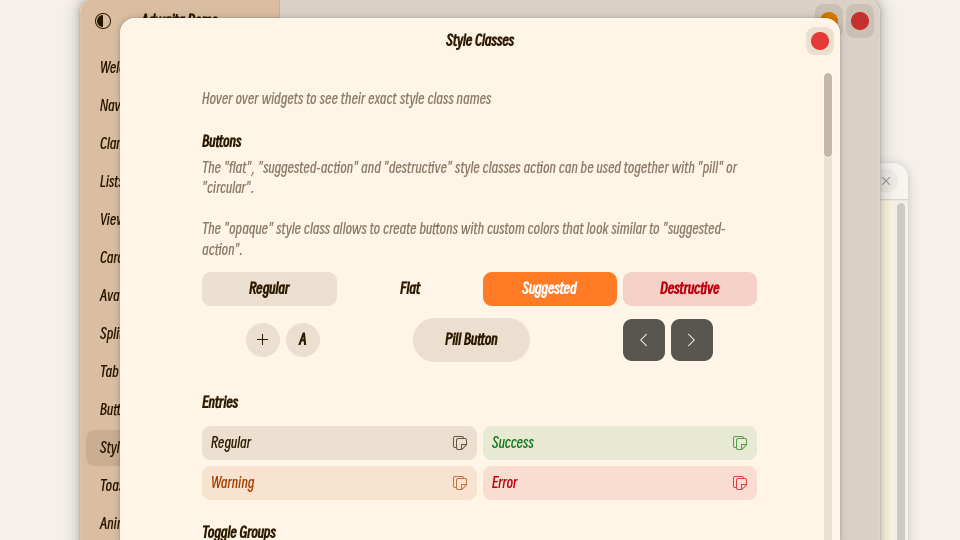960x540 pixels.
Task: Click the dark left chevron button
Action: (x=644, y=340)
